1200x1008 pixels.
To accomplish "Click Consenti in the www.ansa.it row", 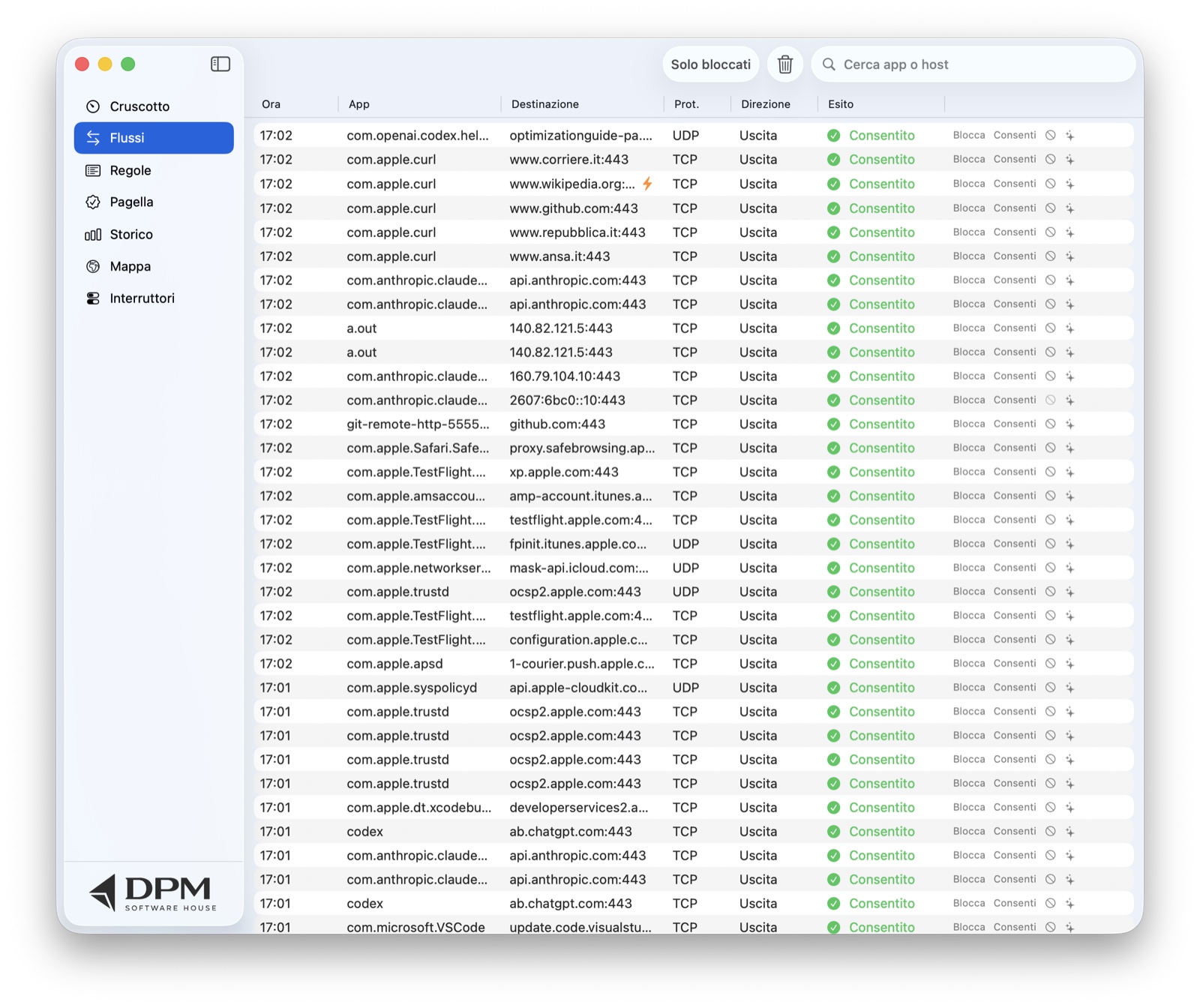I will coord(1015,256).
